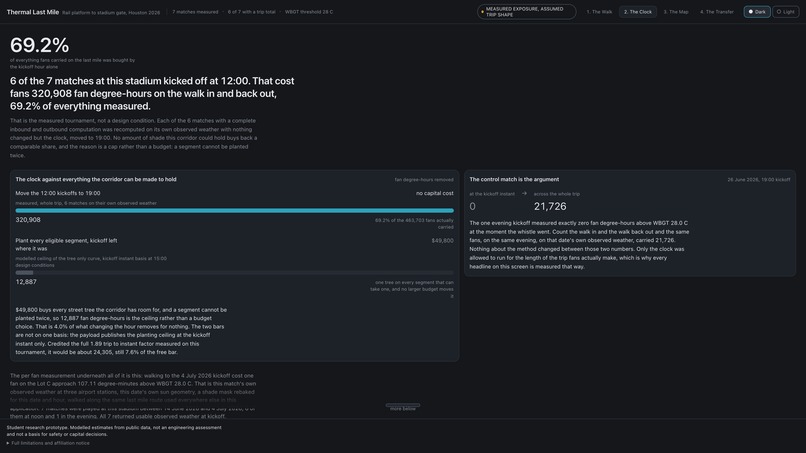Click the 320,908 value under the teal bar
Image resolution: width=806 pixels, height=453 pixels.
(28, 220)
